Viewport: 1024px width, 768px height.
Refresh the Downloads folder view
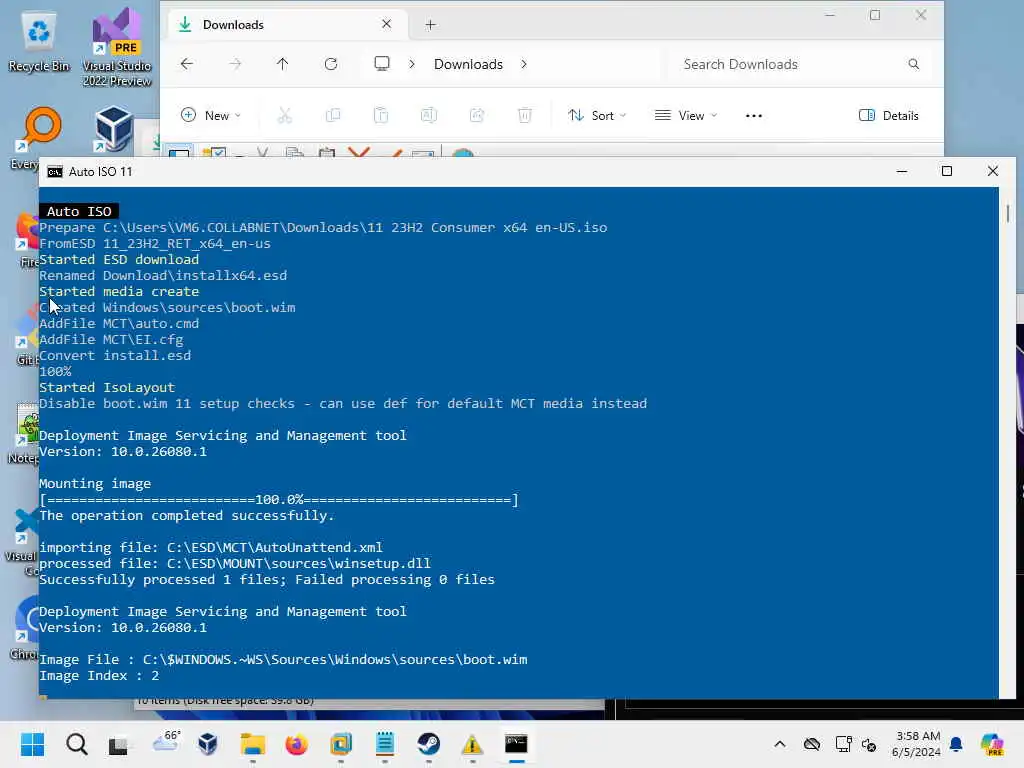tap(331, 64)
